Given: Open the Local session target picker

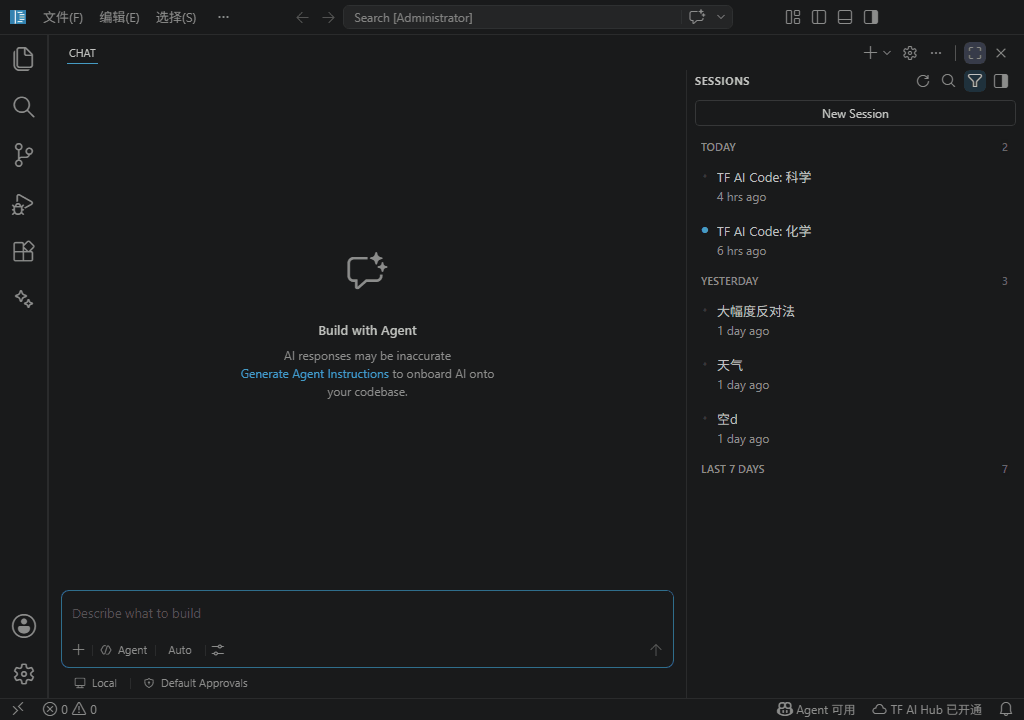Looking at the screenshot, I should pos(95,683).
